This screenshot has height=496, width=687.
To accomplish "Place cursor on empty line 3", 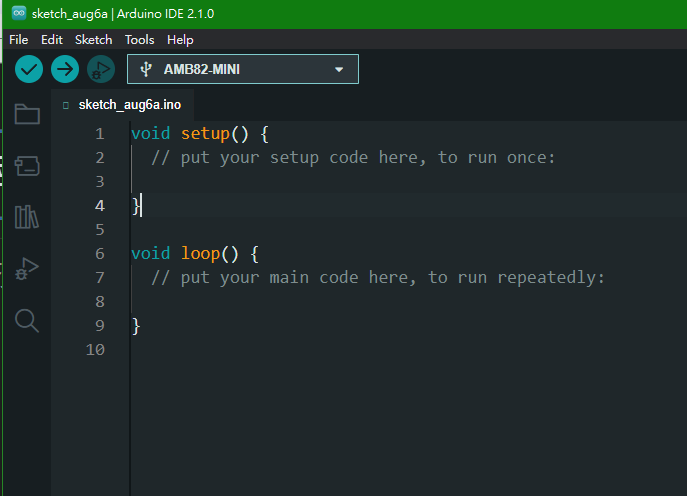I will click(x=407, y=181).
